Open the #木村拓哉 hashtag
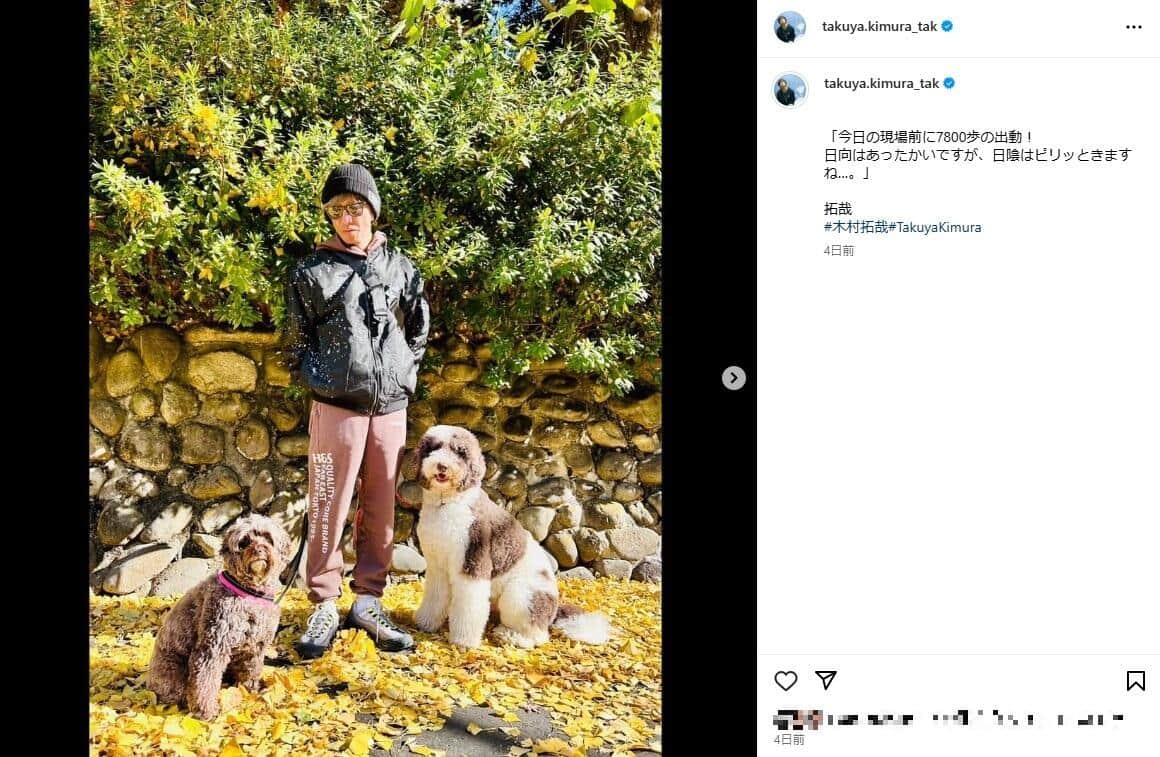Screen dimensions: 1160x757 tap(856, 227)
